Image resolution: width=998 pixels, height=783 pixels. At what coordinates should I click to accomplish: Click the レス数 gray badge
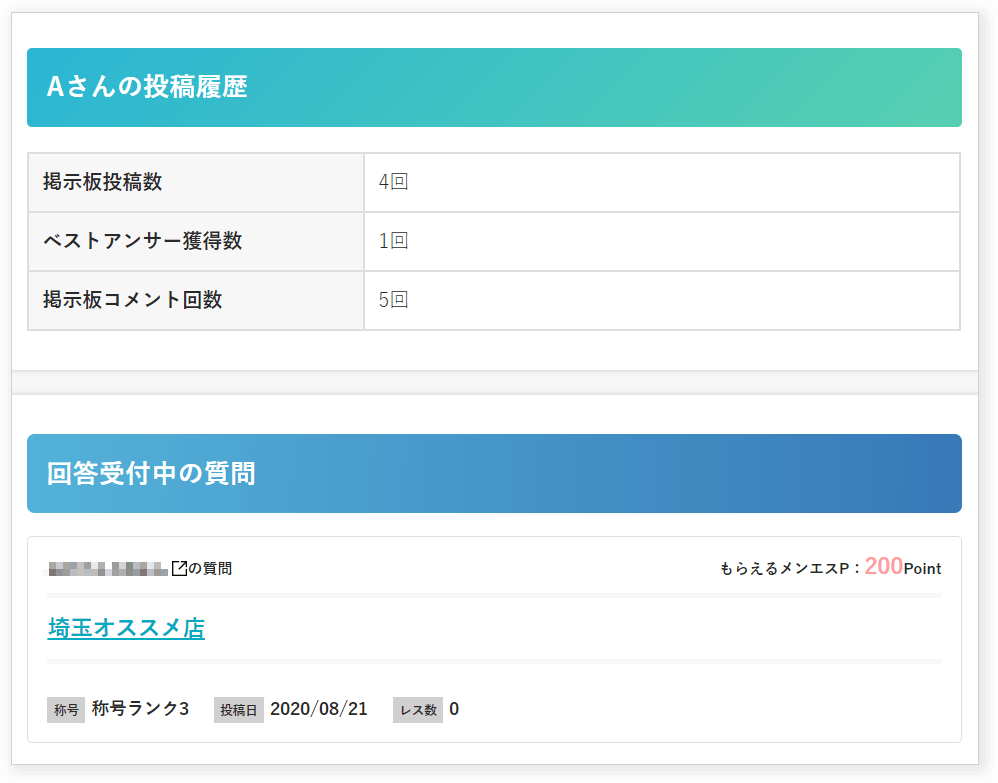[x=418, y=710]
